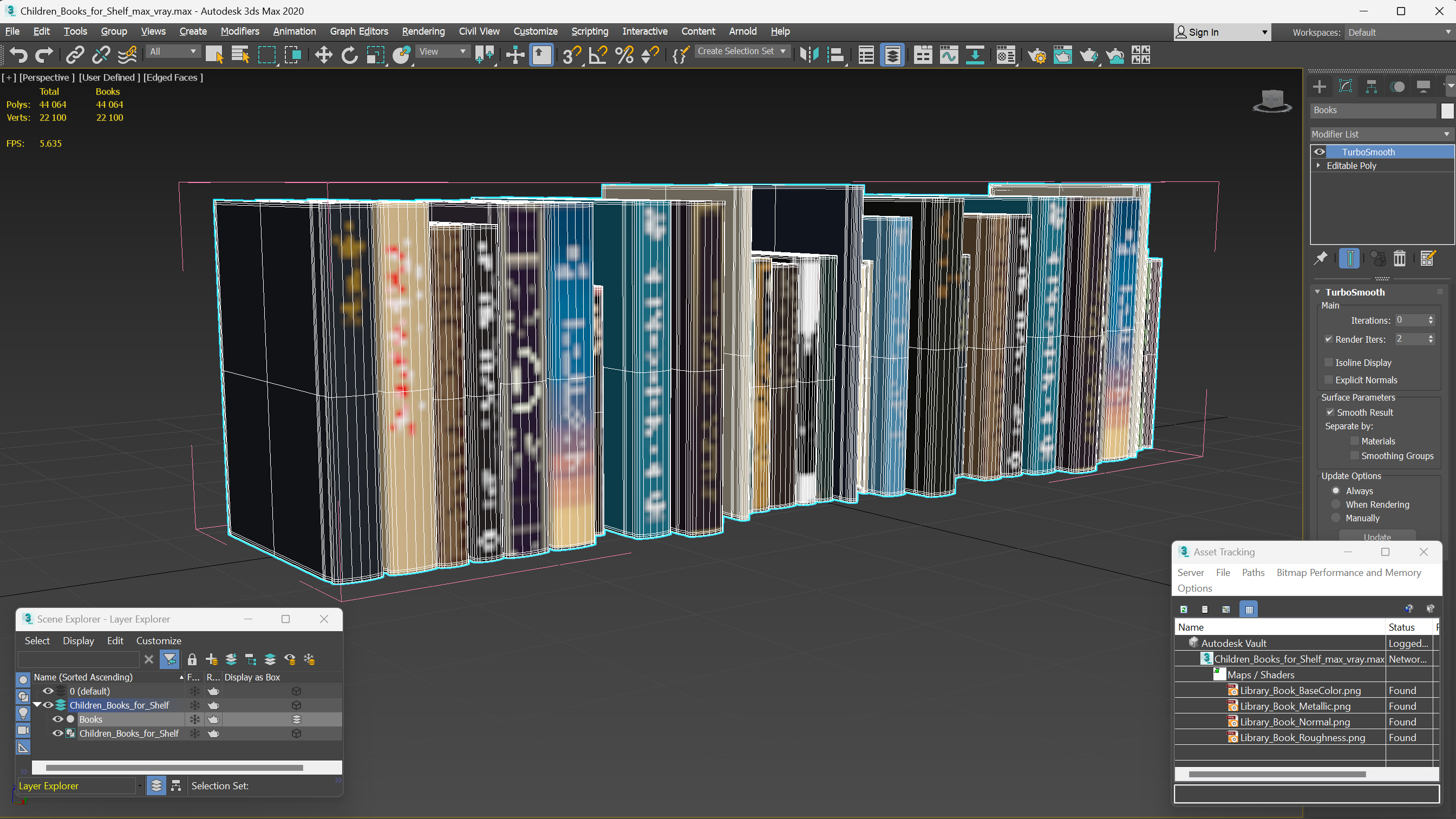Select the When Rendering radio option
This screenshot has width=1456, height=819.
1336,504
